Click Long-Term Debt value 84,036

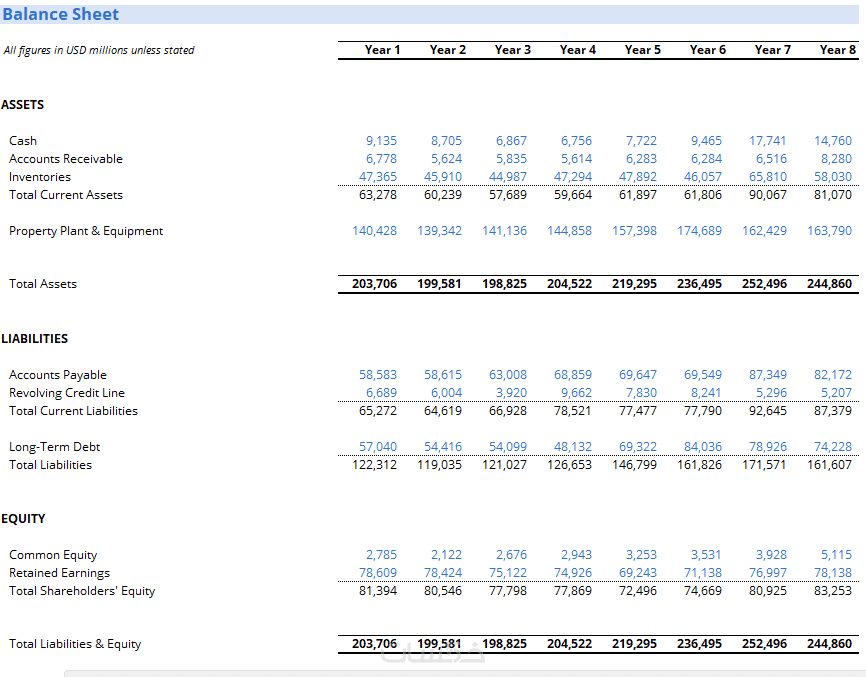(x=703, y=447)
